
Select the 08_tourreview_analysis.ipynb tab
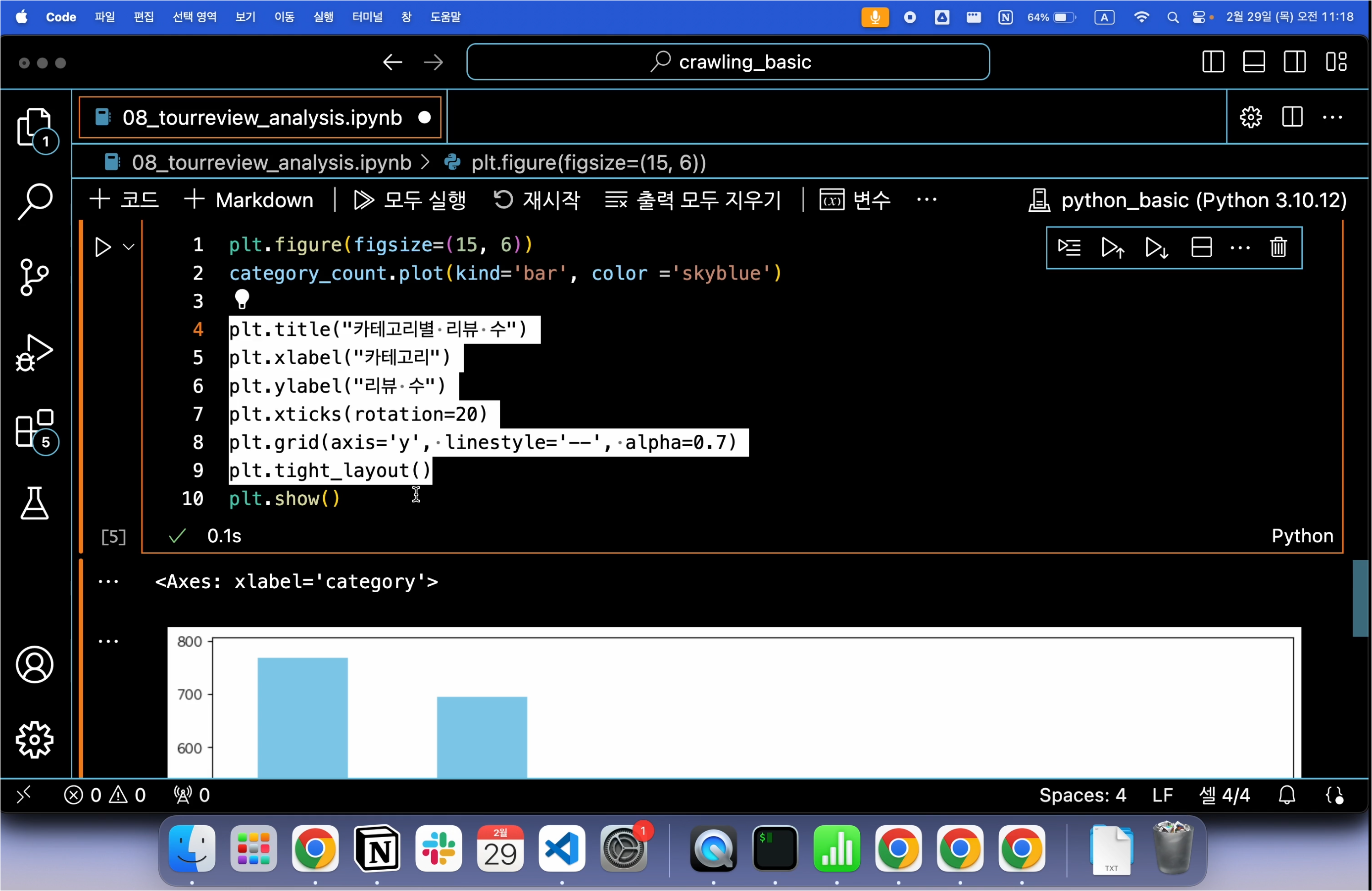[x=261, y=118]
